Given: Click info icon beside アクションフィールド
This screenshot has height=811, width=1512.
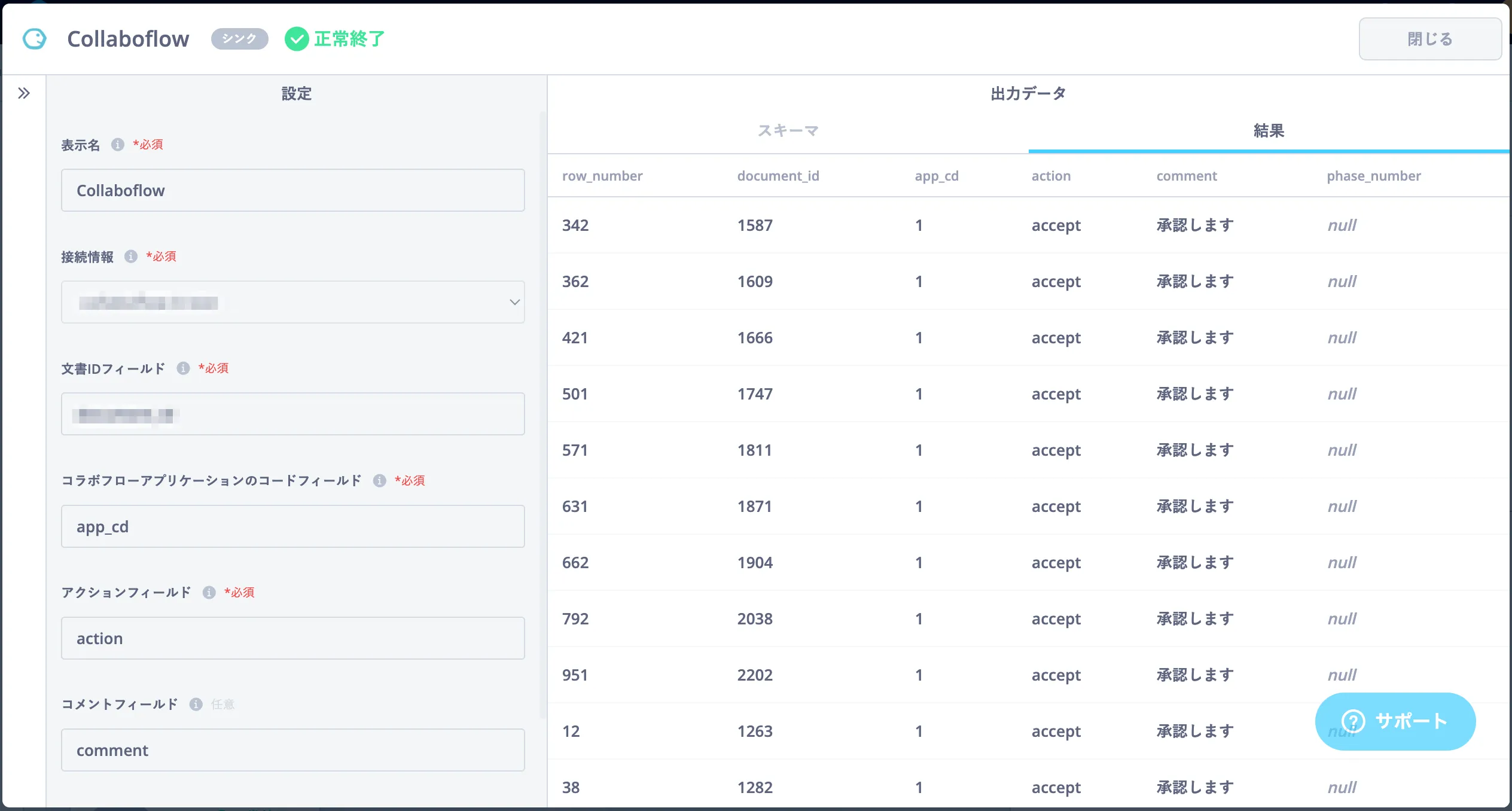Looking at the screenshot, I should (209, 593).
